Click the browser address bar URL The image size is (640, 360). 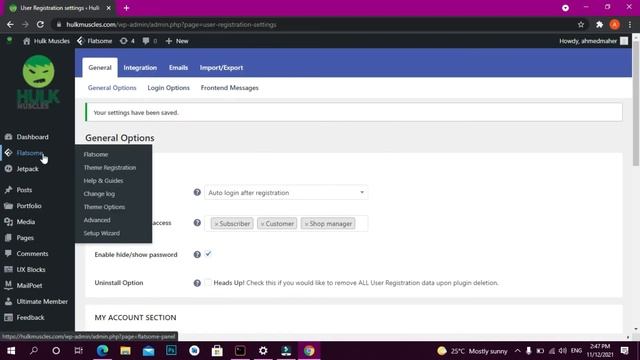pyautogui.click(x=171, y=24)
